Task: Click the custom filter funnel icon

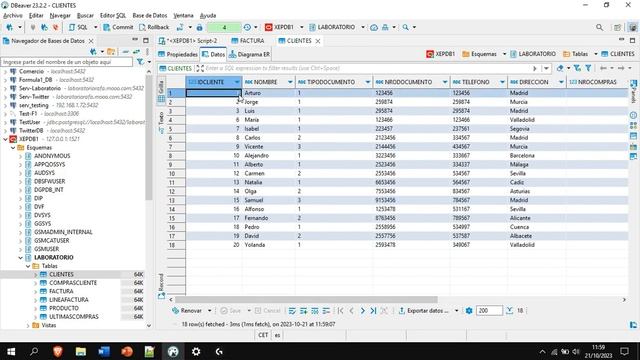Action: [588, 68]
